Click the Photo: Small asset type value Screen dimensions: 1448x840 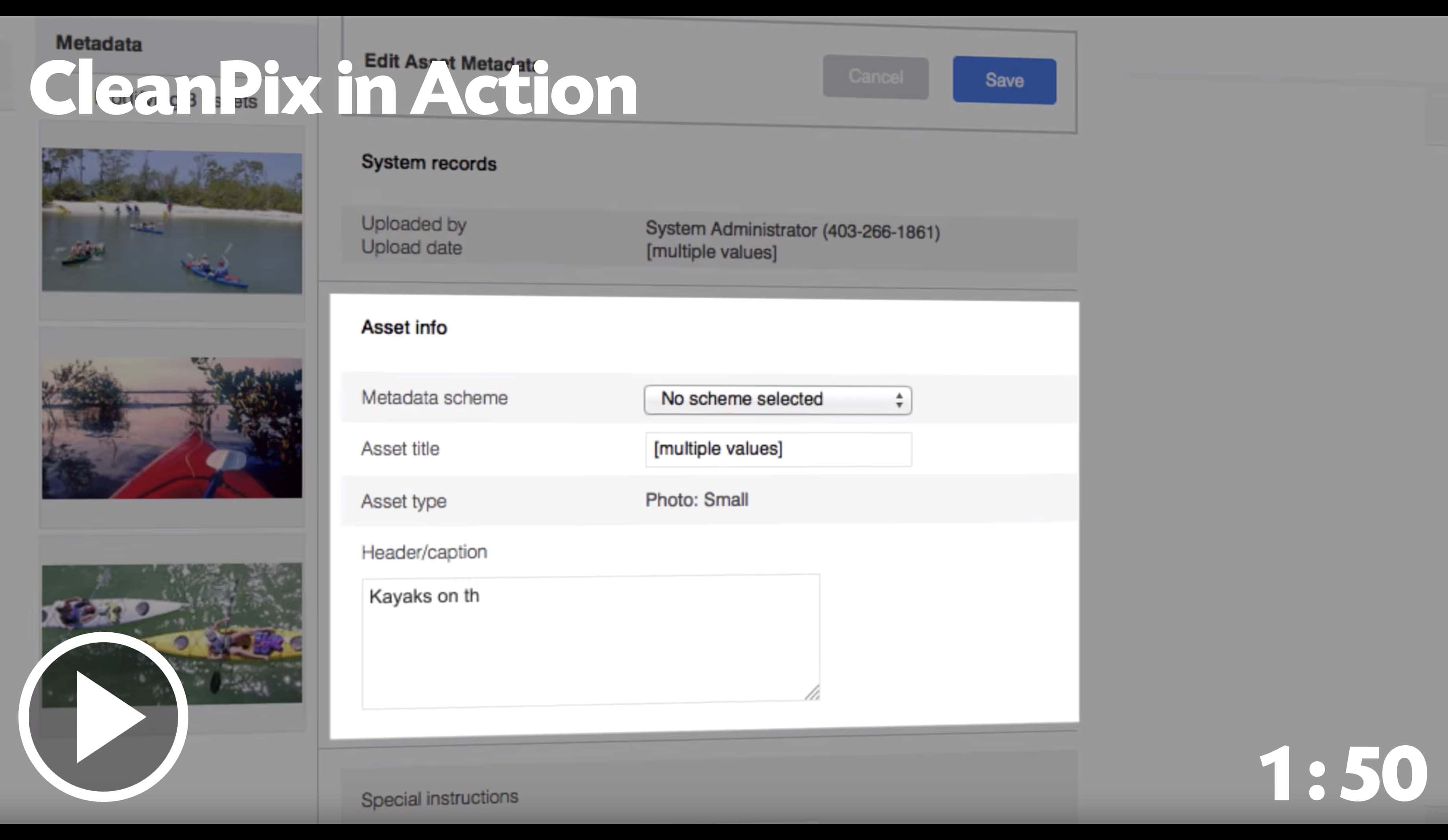tap(696, 499)
